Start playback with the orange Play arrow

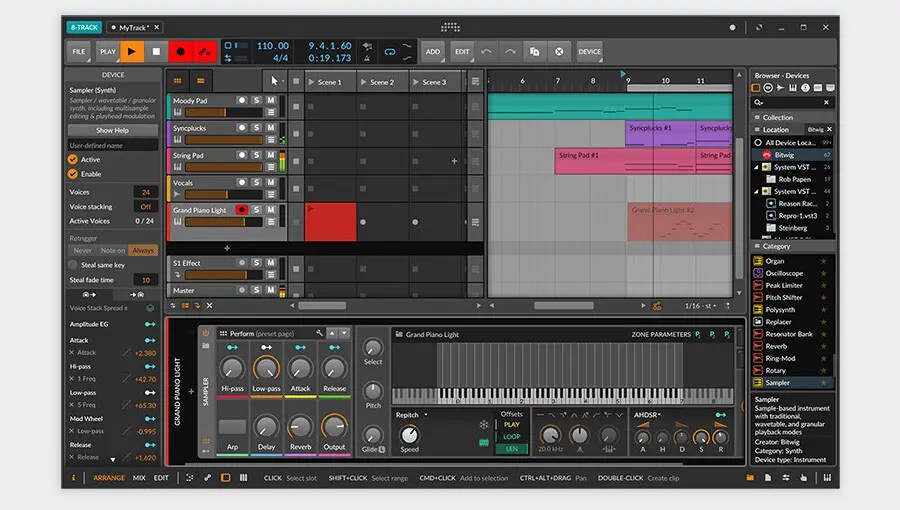pyautogui.click(x=132, y=52)
